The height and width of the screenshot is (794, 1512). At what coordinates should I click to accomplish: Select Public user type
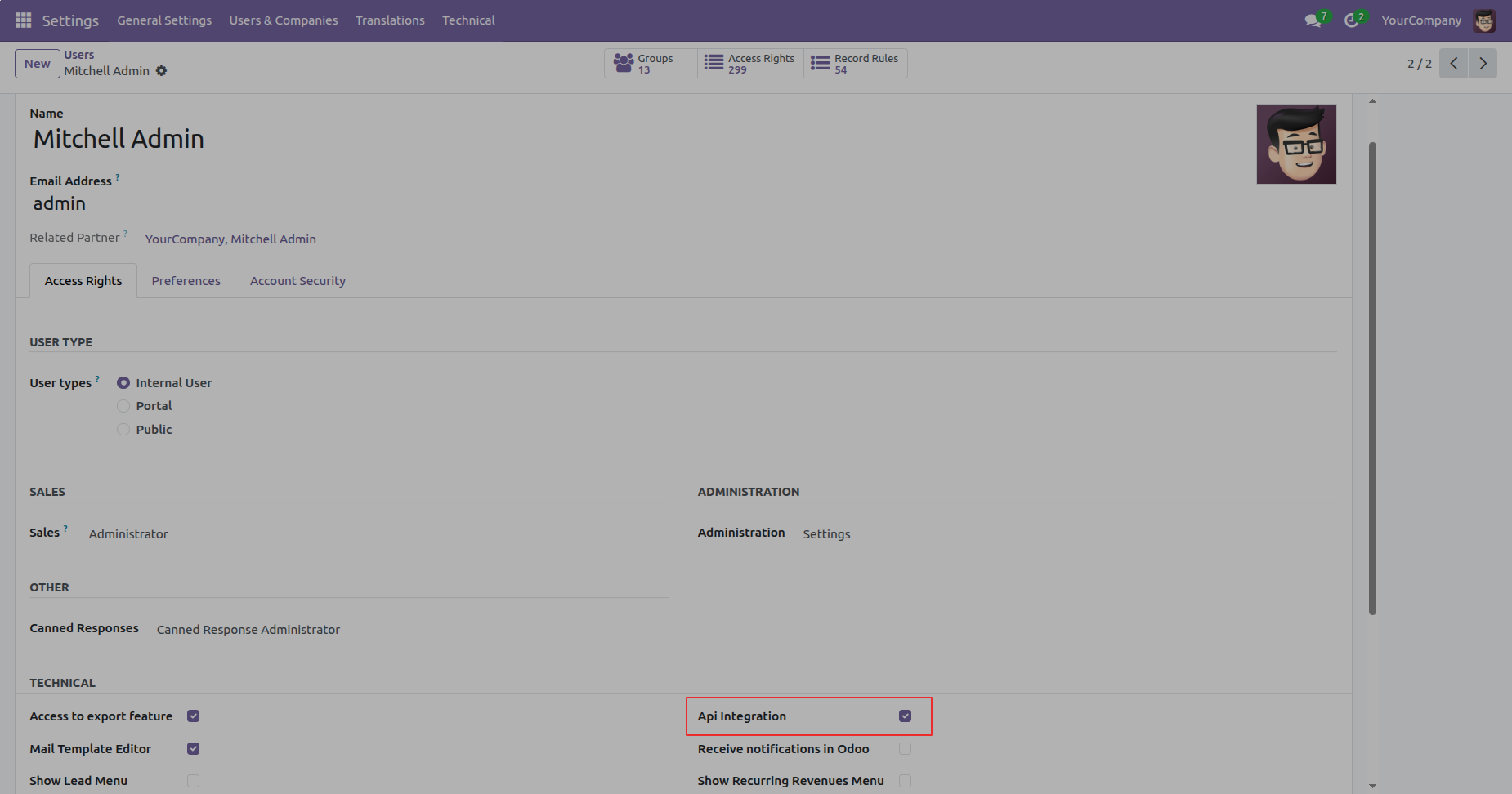123,430
